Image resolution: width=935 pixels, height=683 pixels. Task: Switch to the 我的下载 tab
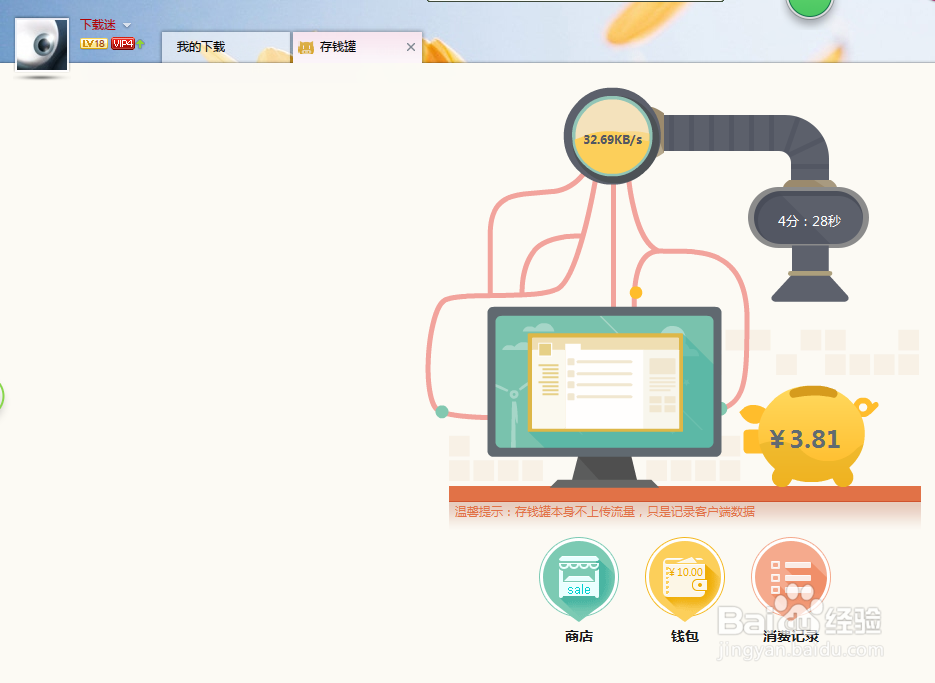tap(225, 47)
